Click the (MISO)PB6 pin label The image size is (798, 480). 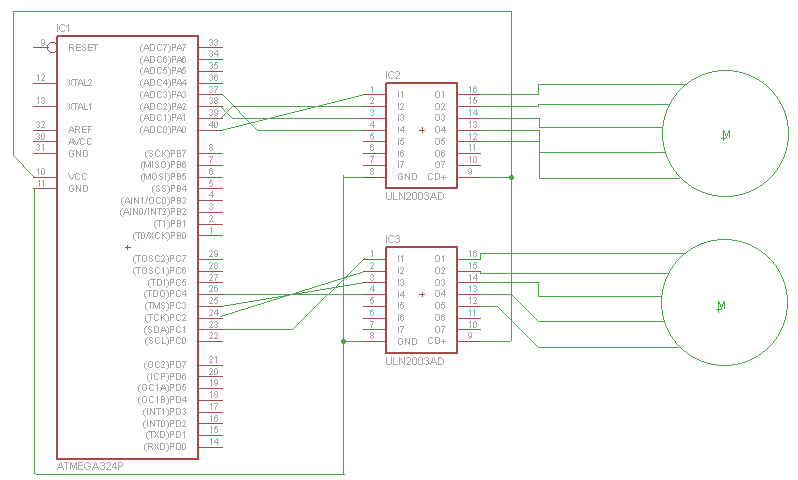pyautogui.click(x=163, y=165)
